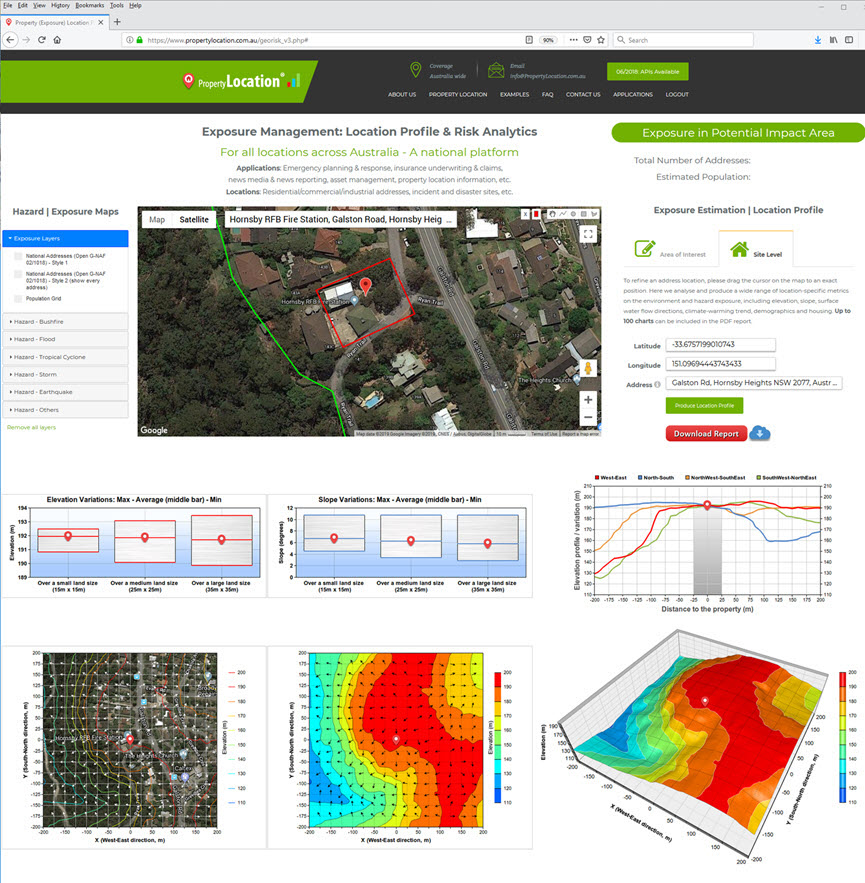Select the circle drawing tool on the map
Image resolution: width=865 pixels, height=883 pixels.
click(x=573, y=214)
